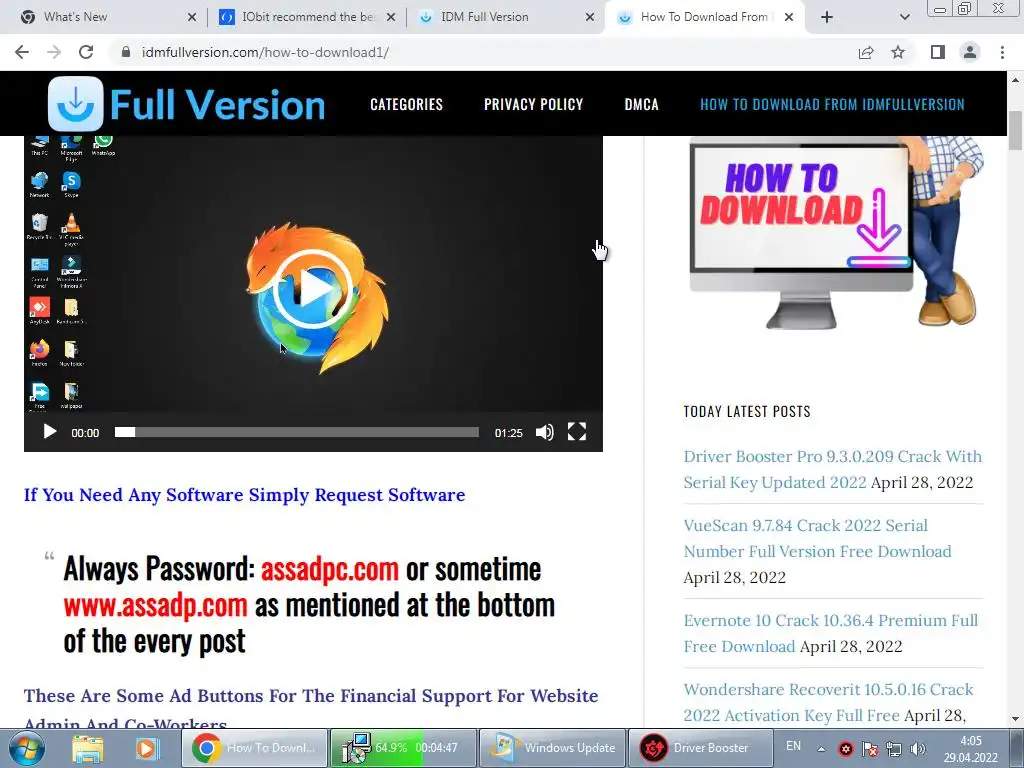Close the IObit recommend tab
This screenshot has height=768, width=1024.
coord(391,17)
